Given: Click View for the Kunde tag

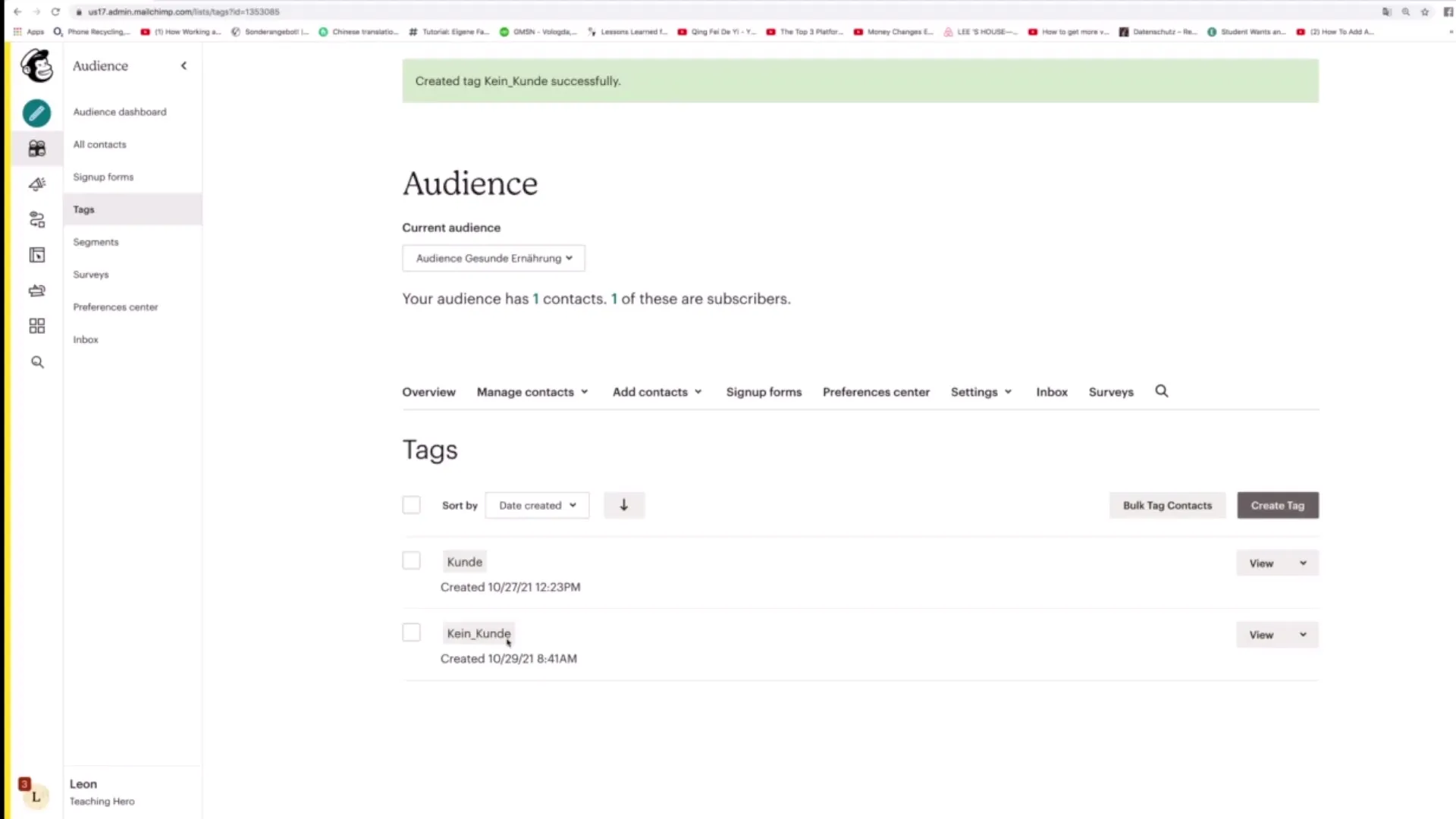Looking at the screenshot, I should [x=1261, y=563].
